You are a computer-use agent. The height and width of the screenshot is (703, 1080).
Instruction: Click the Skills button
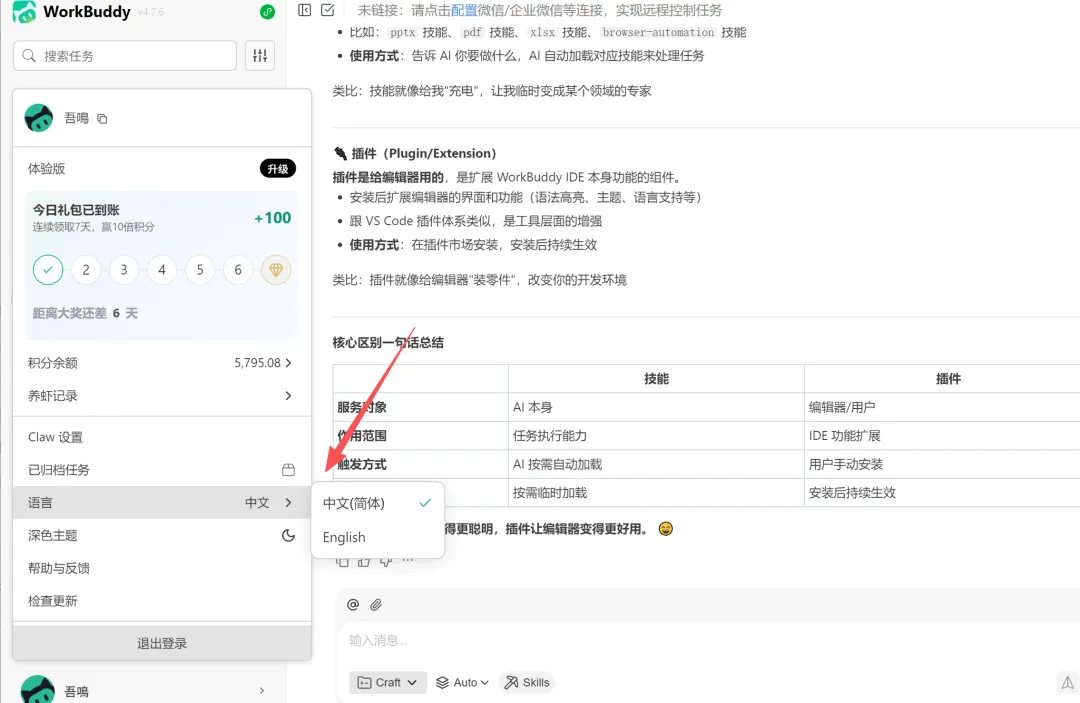point(527,682)
